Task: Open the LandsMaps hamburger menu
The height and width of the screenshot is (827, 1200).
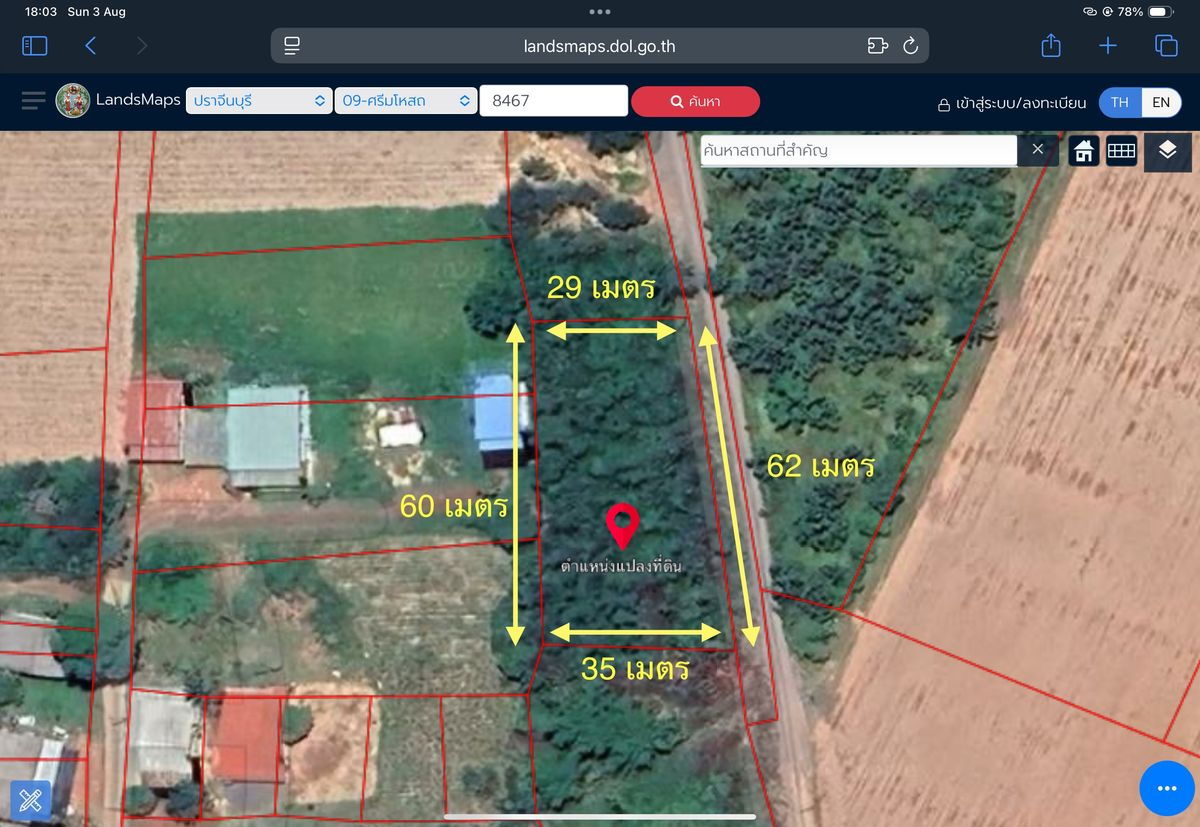Action: click(33, 100)
